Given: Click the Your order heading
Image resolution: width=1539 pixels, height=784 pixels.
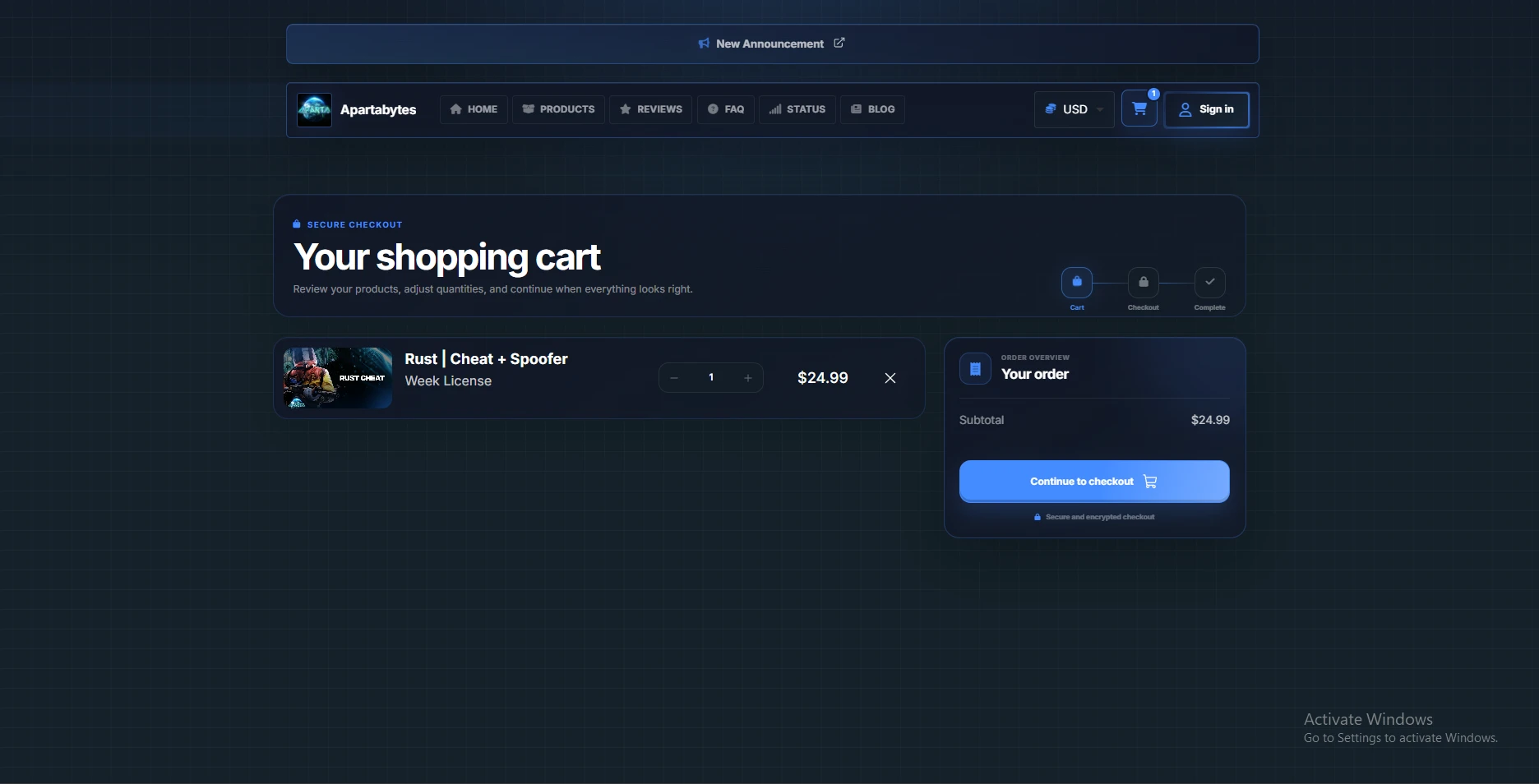Looking at the screenshot, I should pyautogui.click(x=1035, y=374).
